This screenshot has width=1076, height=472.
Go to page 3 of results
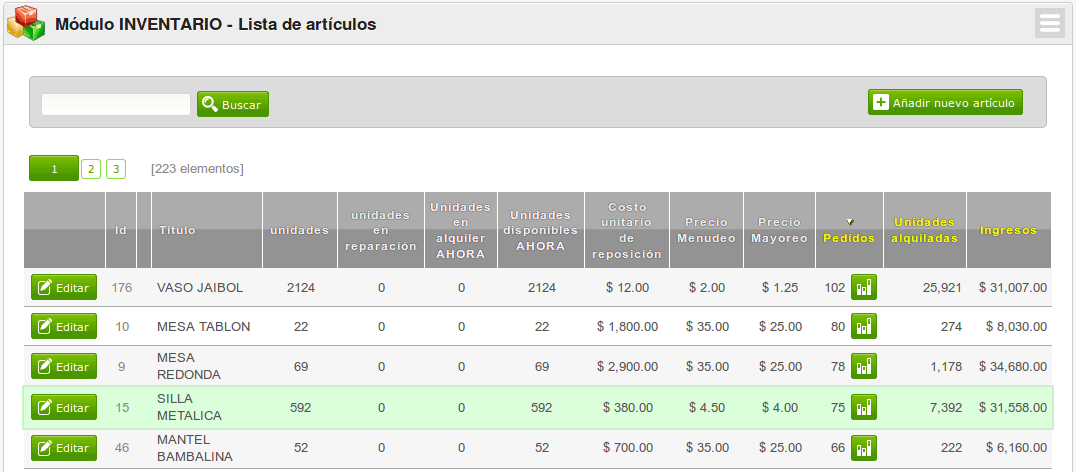(116, 169)
